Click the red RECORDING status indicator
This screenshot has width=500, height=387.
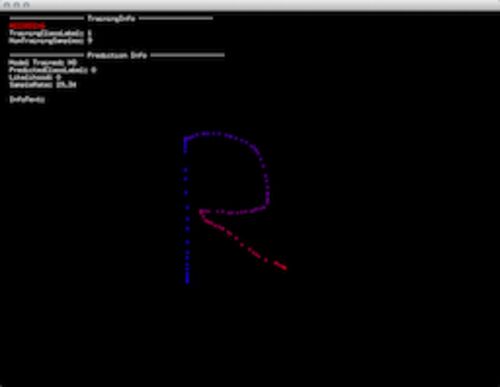[27, 26]
